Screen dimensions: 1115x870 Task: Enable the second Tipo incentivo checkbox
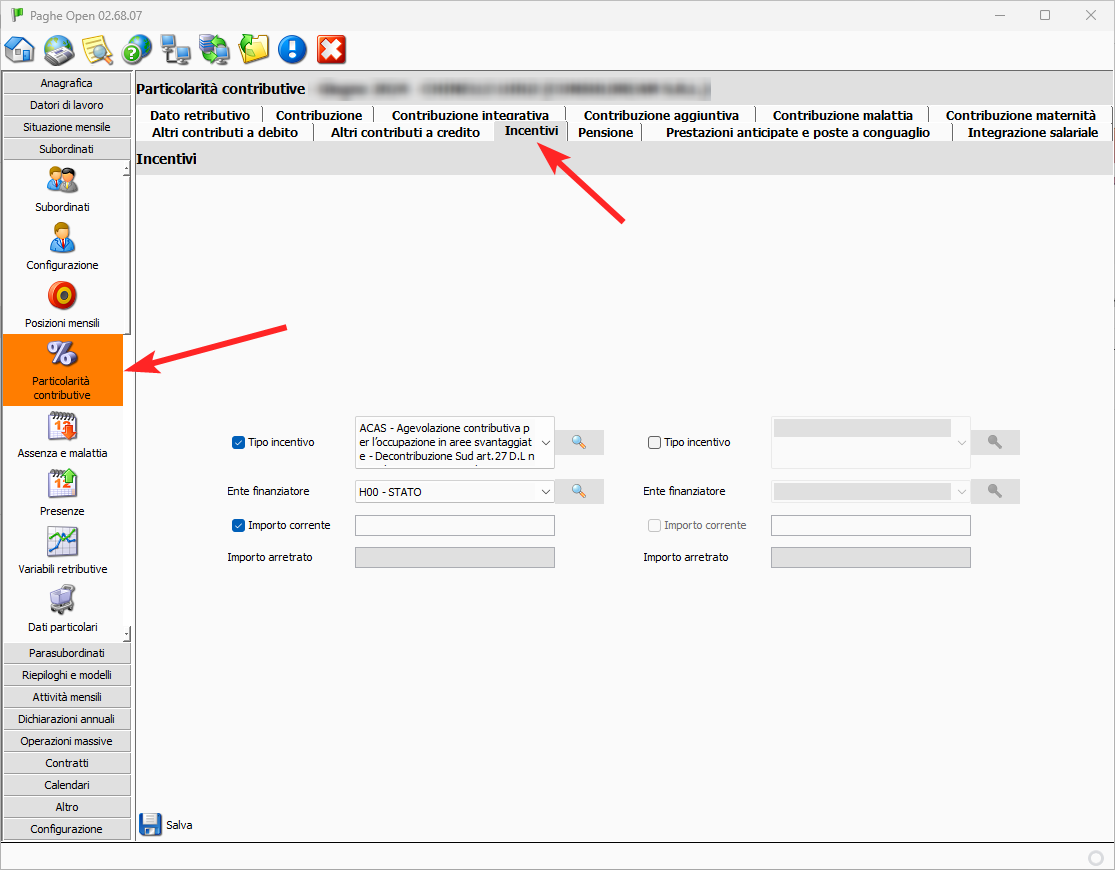[654, 442]
